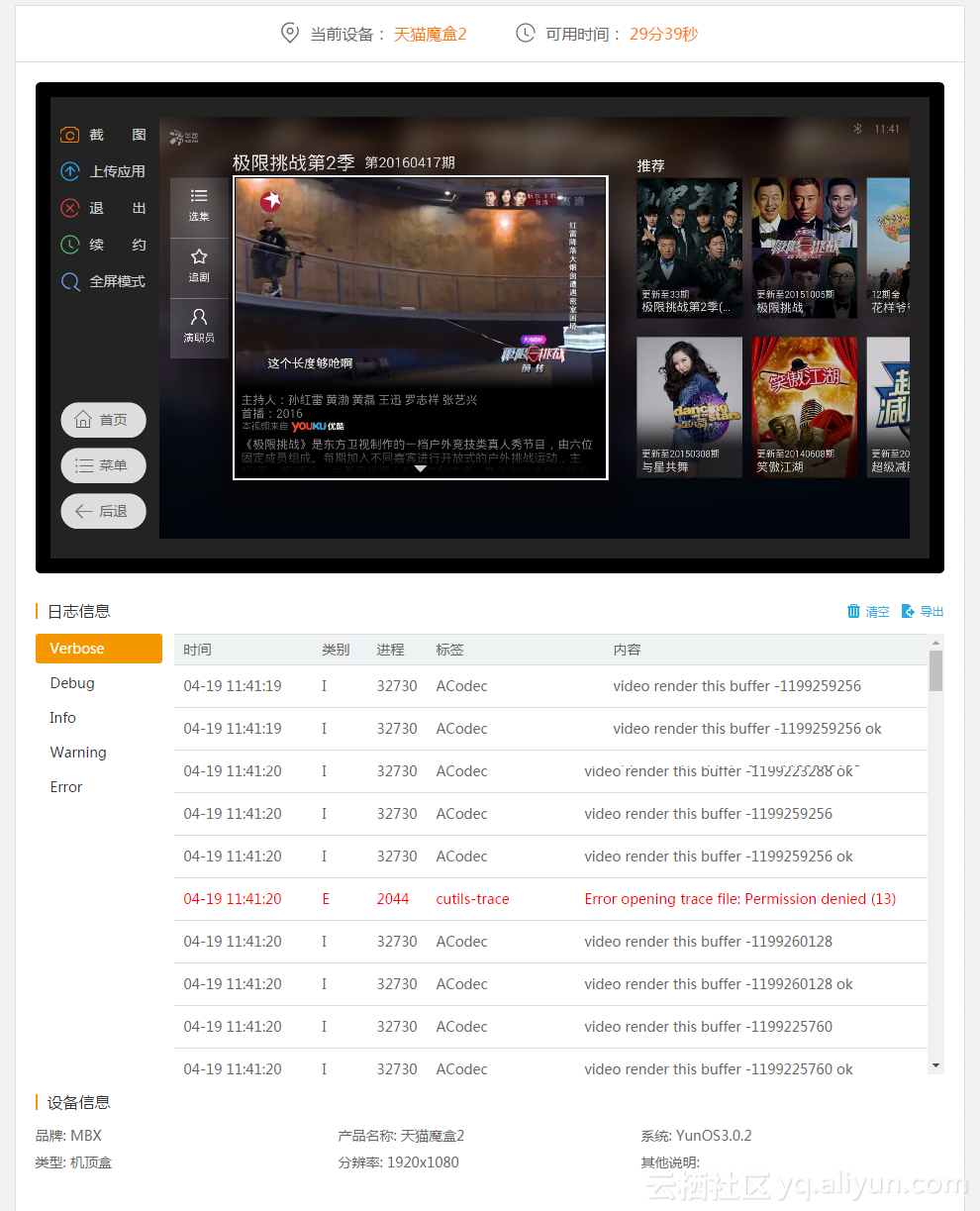Open fullscreen mode (全屏模式) magnifier icon
The height and width of the screenshot is (1211, 980).
(69, 281)
